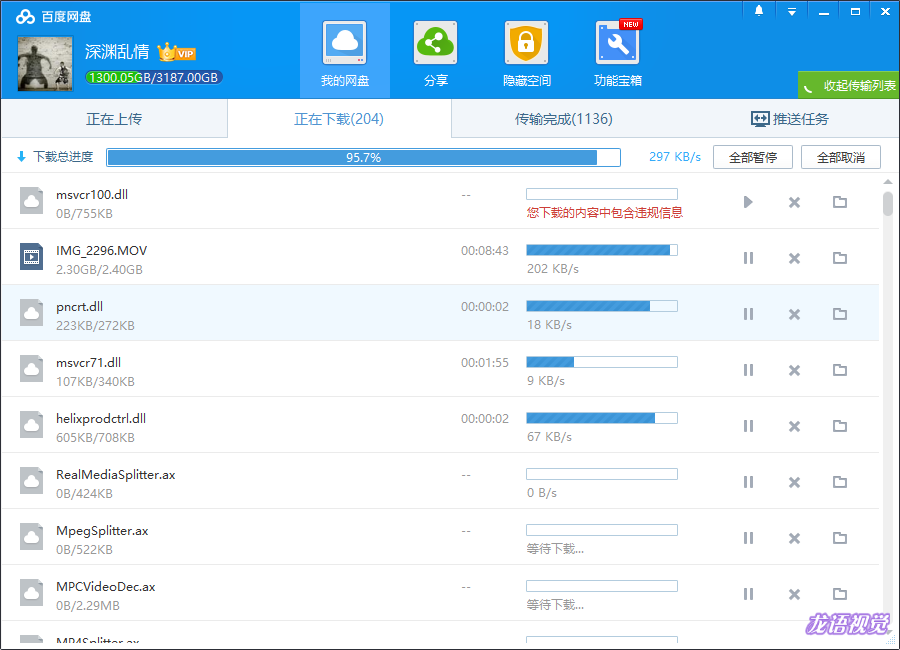Open folder location for helixprodctrl.dll

tap(840, 426)
